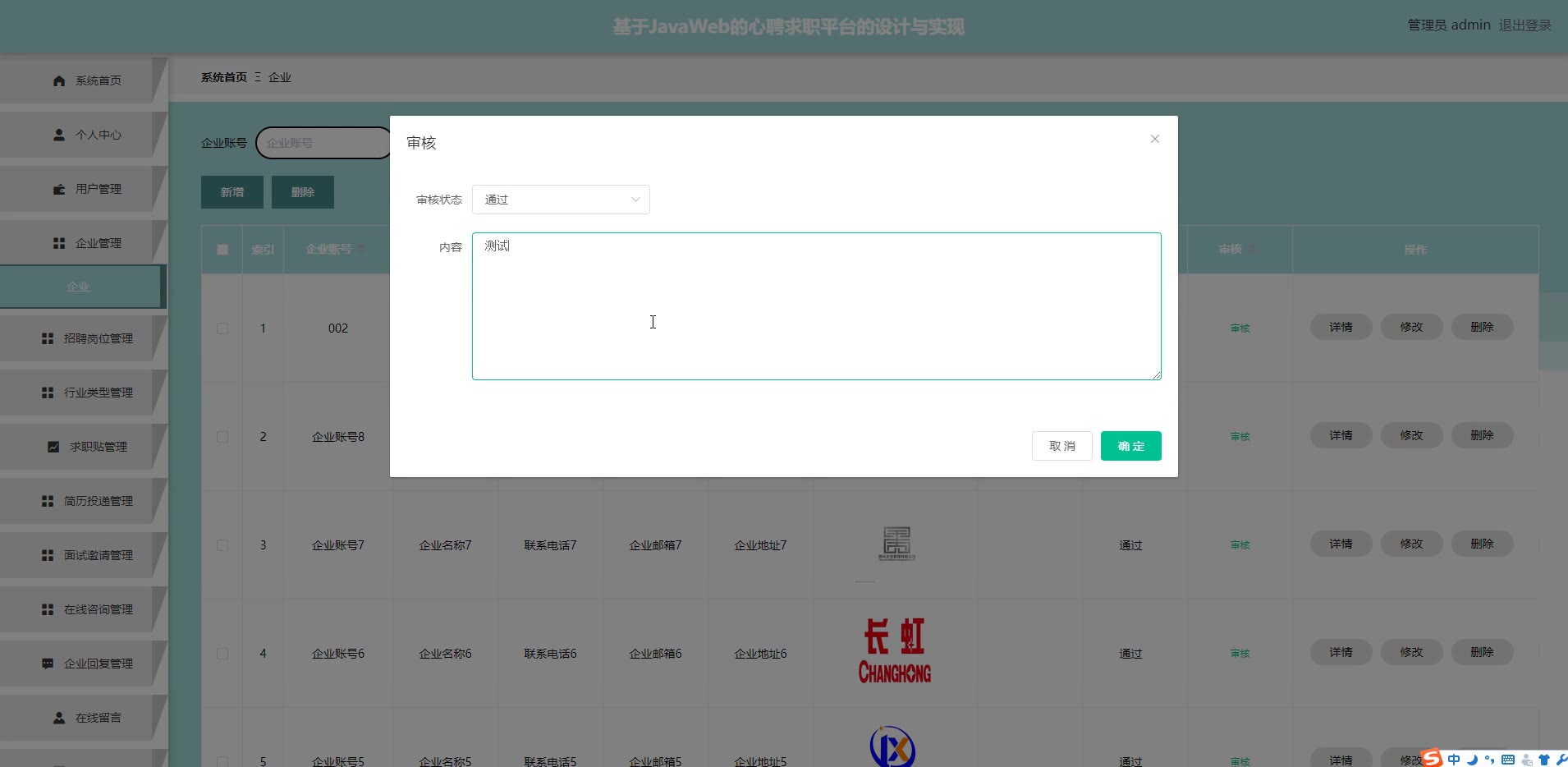The height and width of the screenshot is (767, 1568).
Task: Click the IME account avatar icon
Action: (x=1527, y=760)
